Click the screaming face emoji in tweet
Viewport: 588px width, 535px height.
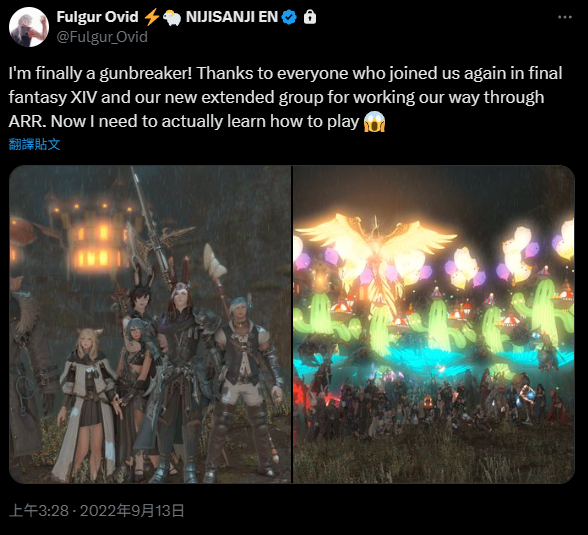375,121
